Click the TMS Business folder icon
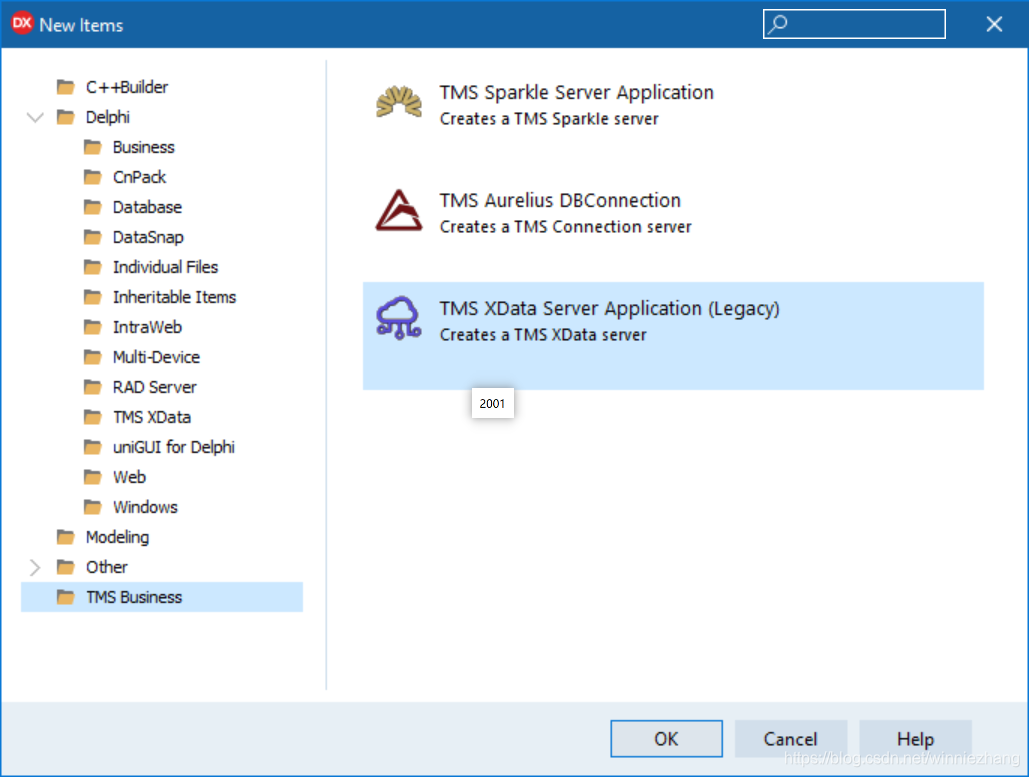This screenshot has height=777, width=1029. [66, 597]
